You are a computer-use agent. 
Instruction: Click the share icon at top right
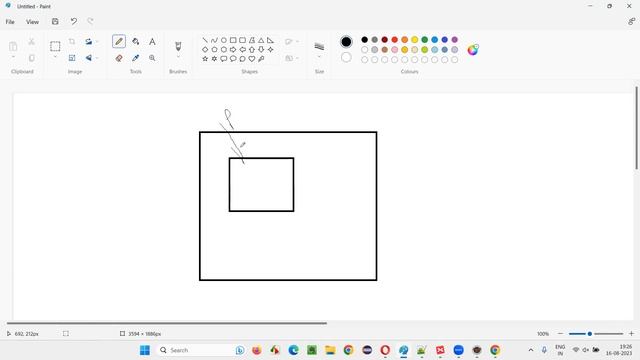coord(631,22)
